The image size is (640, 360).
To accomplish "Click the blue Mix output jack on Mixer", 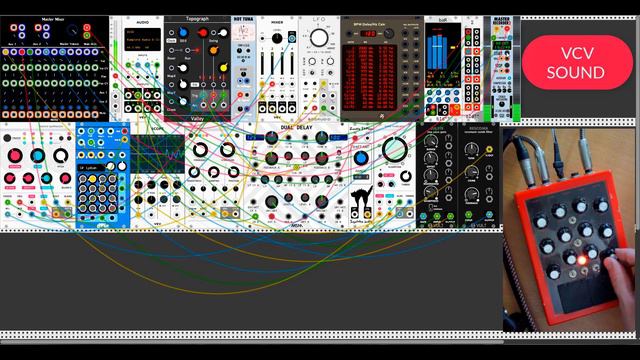I will (x=292, y=39).
